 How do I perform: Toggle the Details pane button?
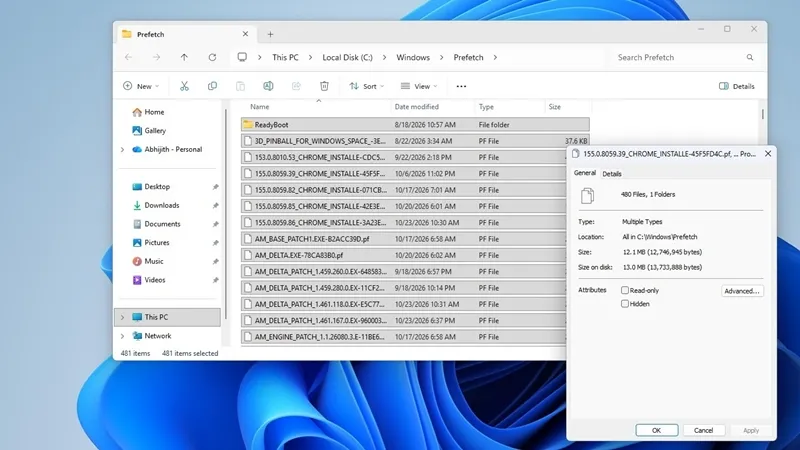[736, 86]
